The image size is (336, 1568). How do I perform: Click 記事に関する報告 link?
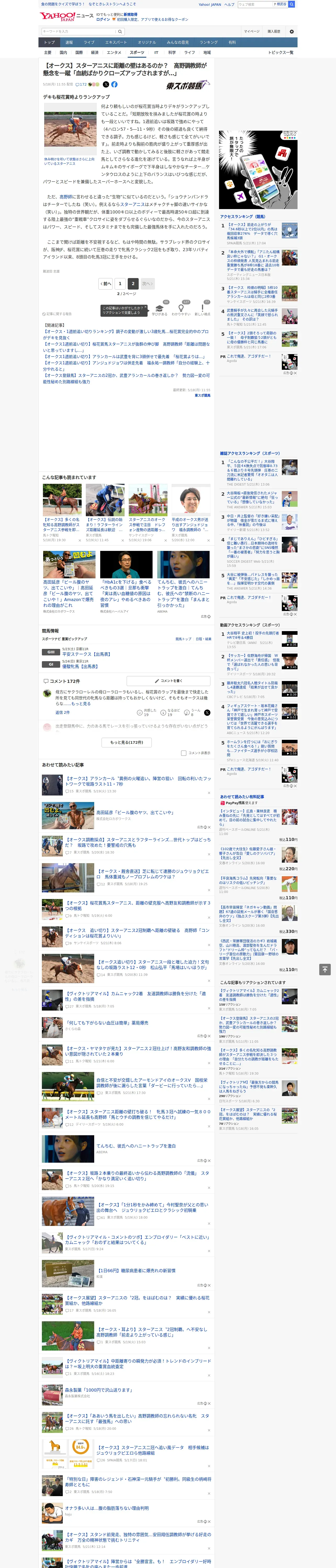(x=57, y=314)
